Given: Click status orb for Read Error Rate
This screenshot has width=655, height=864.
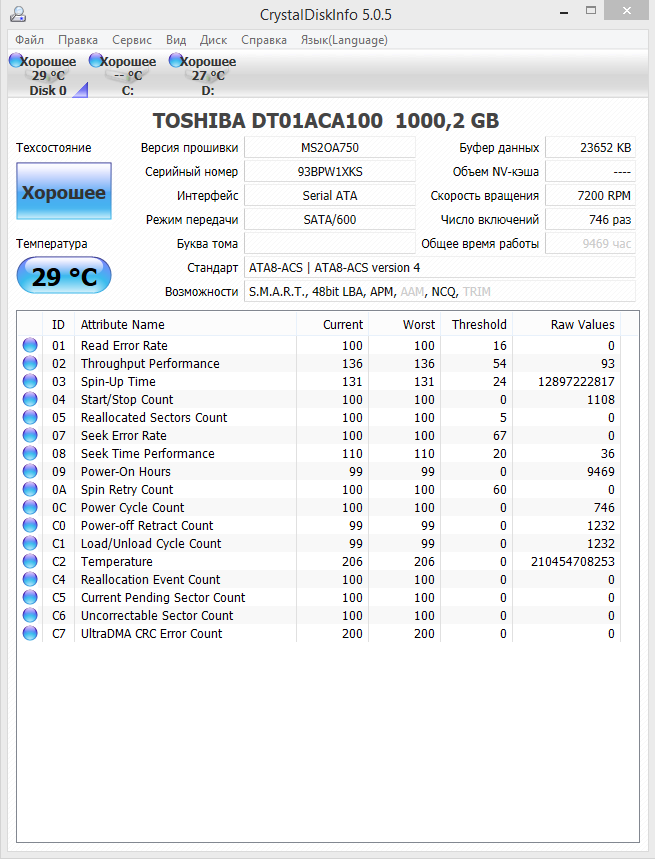Looking at the screenshot, I should click(30, 345).
